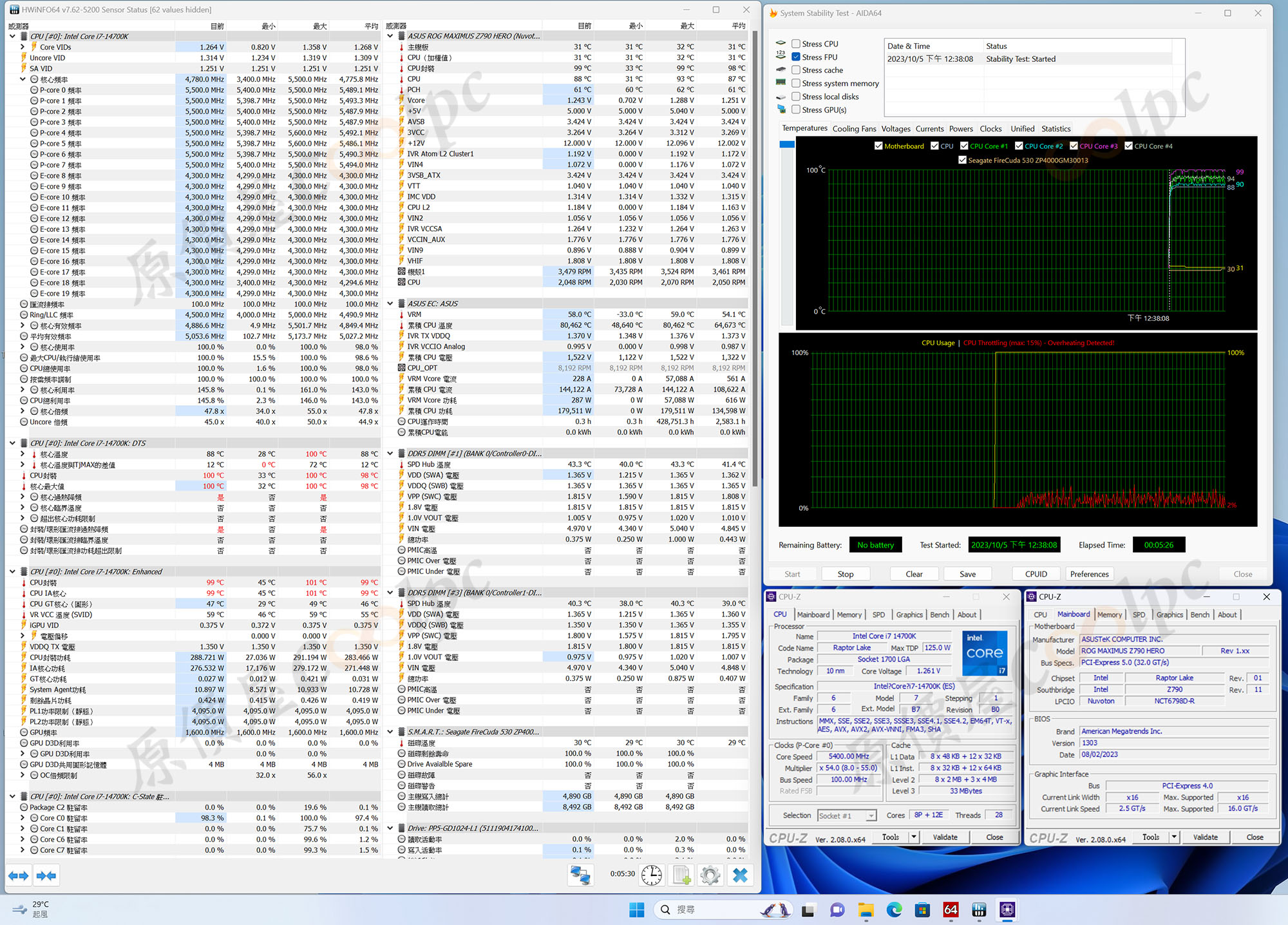Screen dimensions: 1288x925
Task: Switch to the Voltages tab in AIDA64
Action: coord(896,129)
